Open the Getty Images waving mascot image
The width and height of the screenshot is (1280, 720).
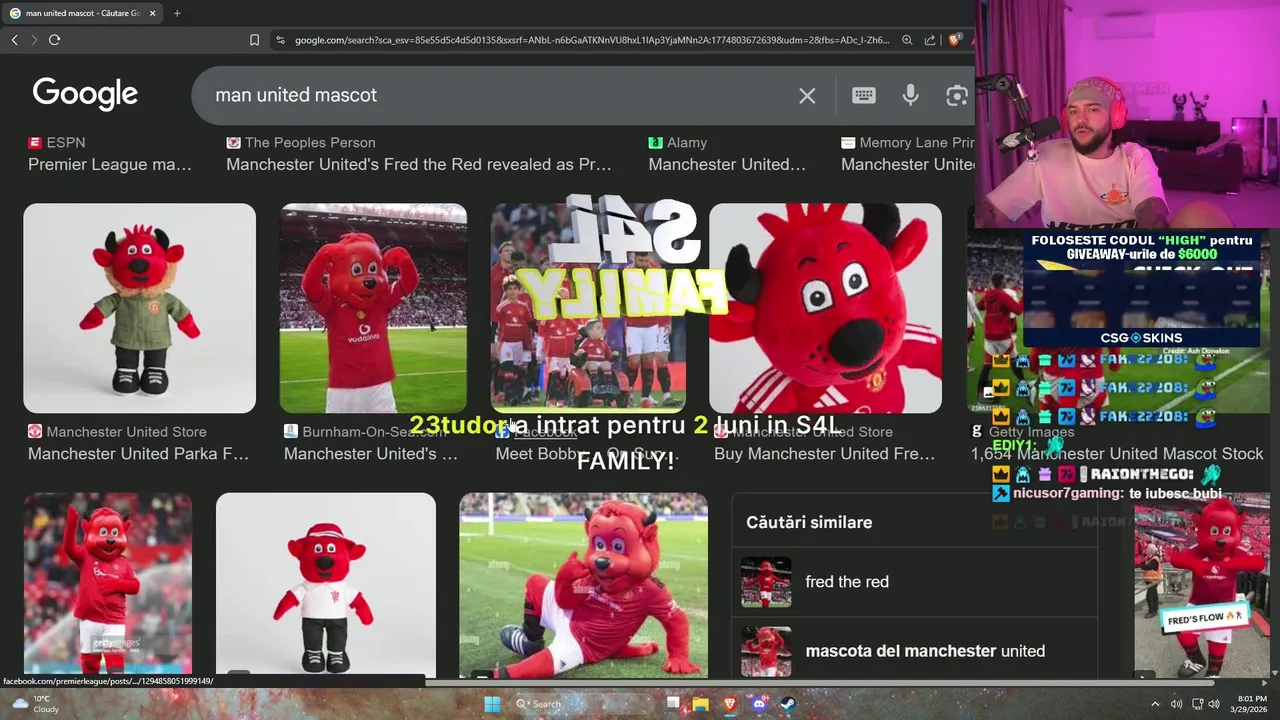click(108, 585)
